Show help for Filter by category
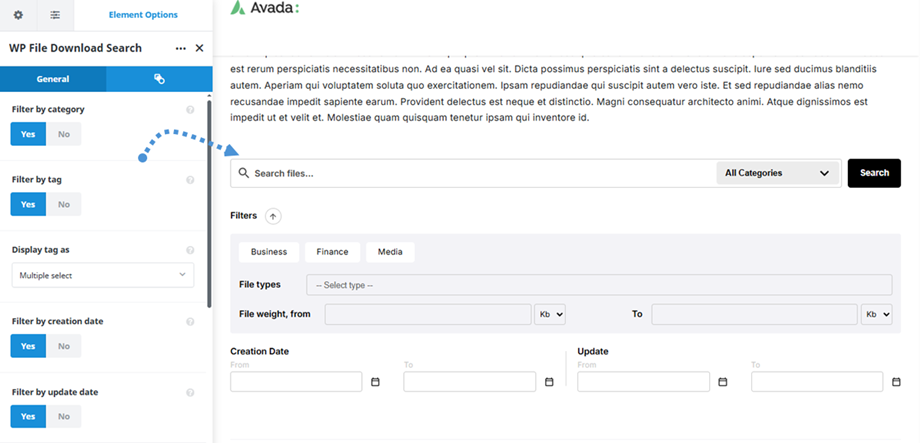 click(x=190, y=110)
